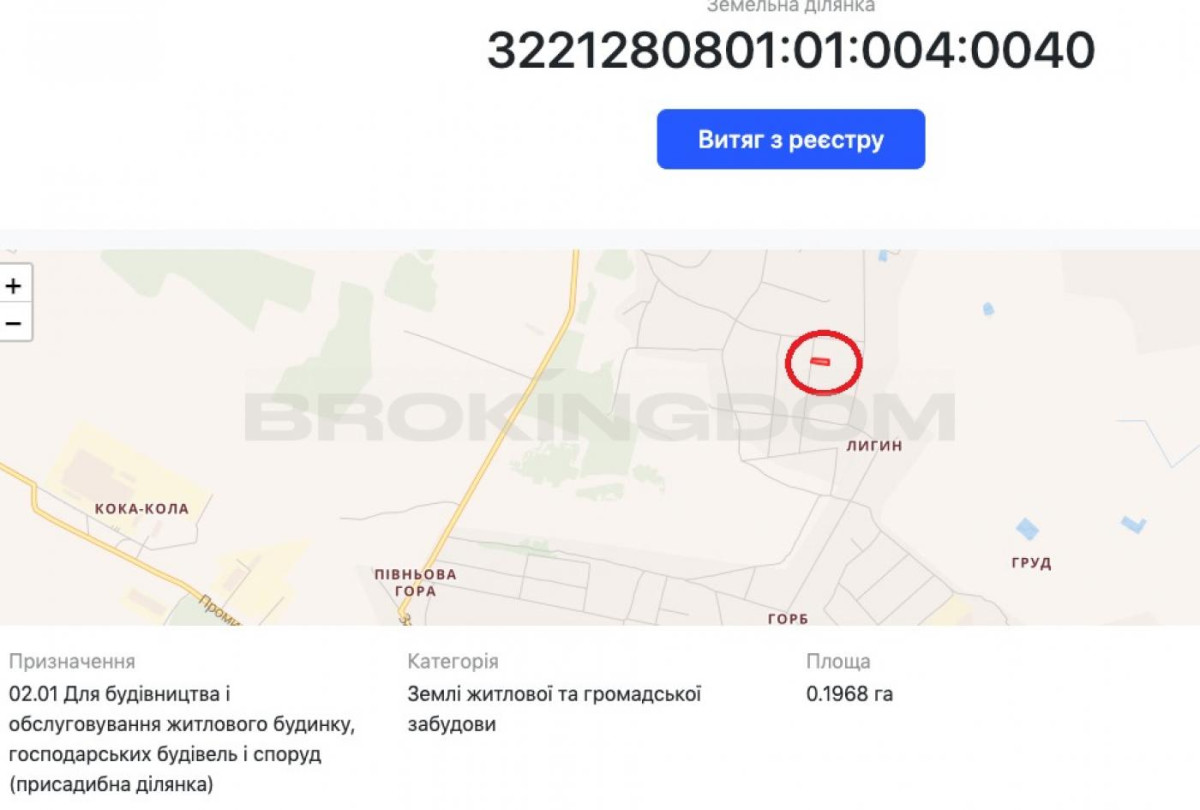
Task: Click cadastral number 3221280801:01:004:0040
Action: tap(790, 50)
